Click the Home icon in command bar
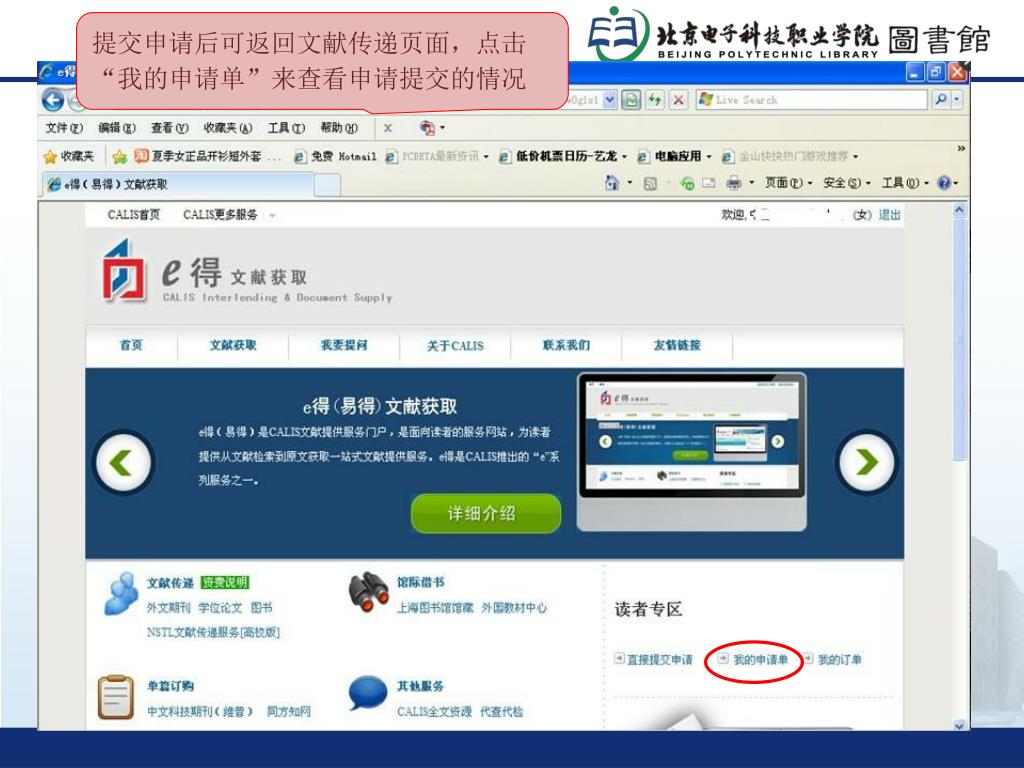Screen dimensions: 1024x768 pos(611,183)
